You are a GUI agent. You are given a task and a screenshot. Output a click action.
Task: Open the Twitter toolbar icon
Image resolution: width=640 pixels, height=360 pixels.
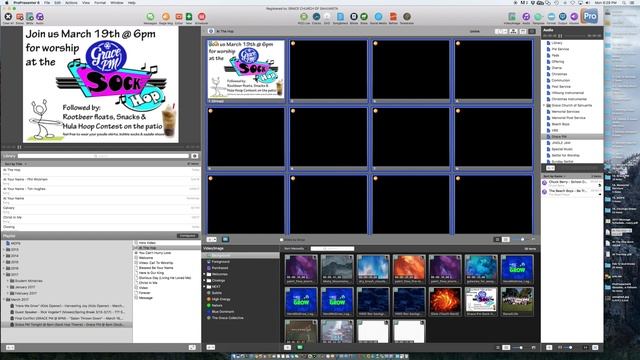[393, 17]
